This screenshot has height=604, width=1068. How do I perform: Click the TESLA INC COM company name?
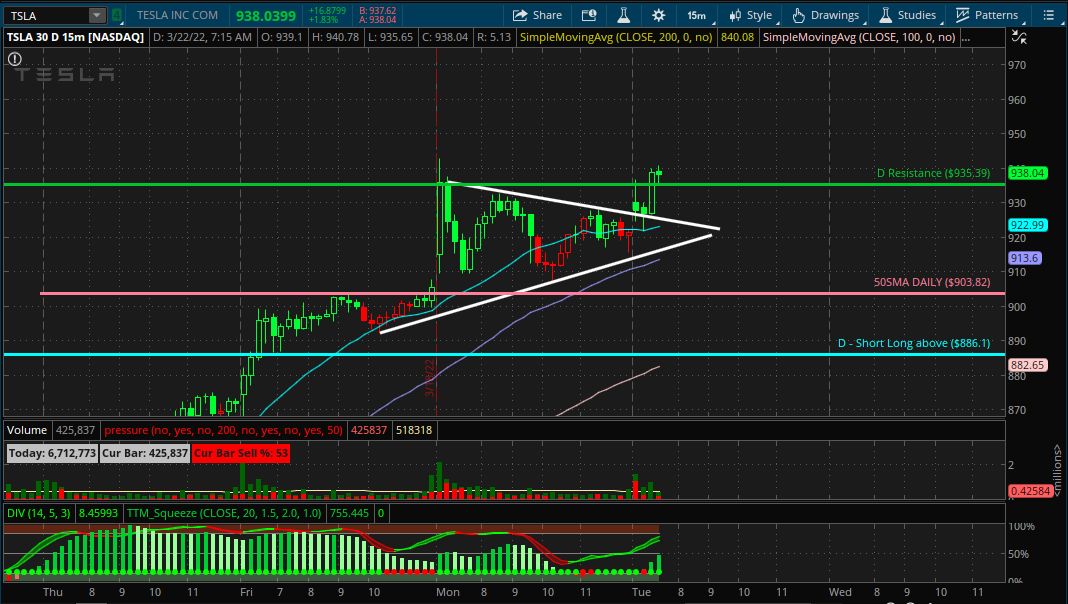[177, 15]
